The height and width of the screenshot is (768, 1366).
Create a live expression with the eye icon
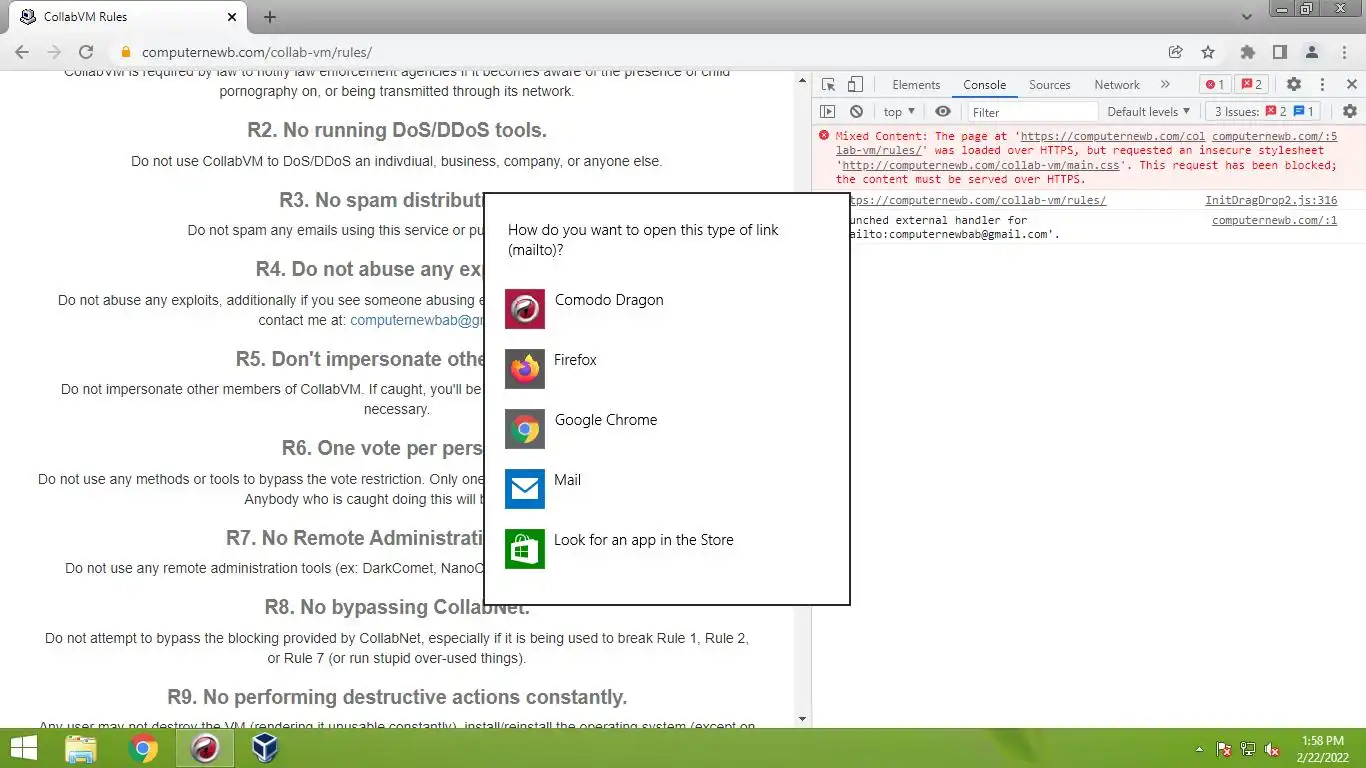(x=943, y=112)
